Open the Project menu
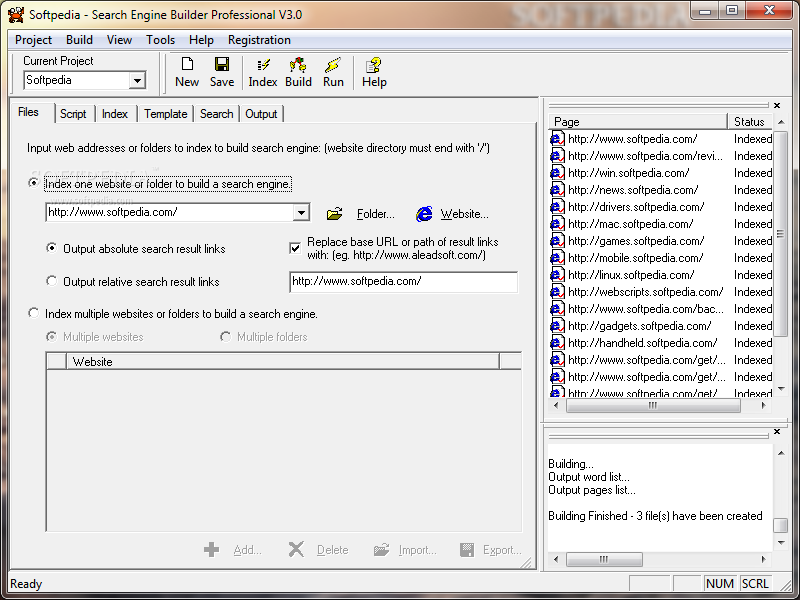This screenshot has width=800, height=600. 33,40
